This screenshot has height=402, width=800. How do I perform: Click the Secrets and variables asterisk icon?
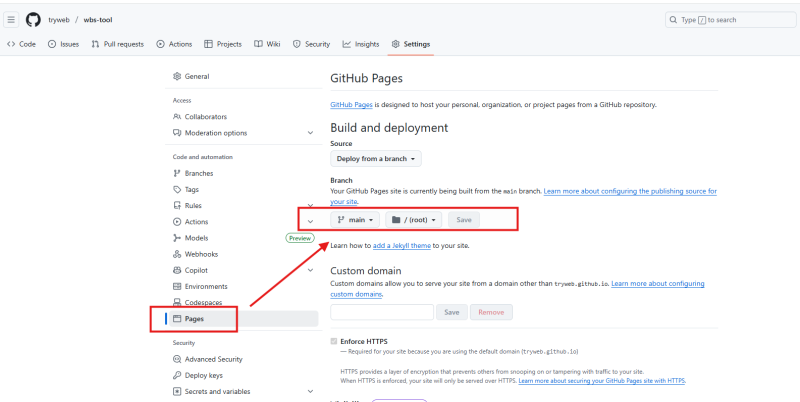click(177, 392)
